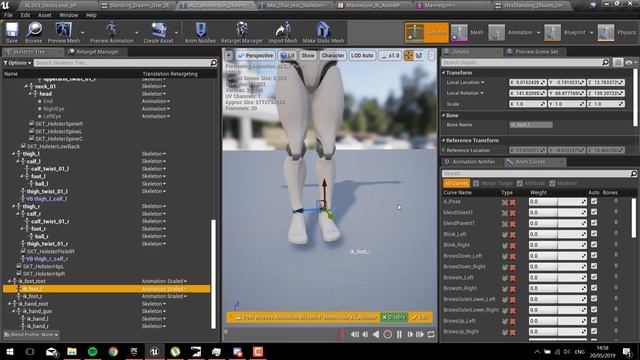
Task: Open the Edit menu
Action: pos(25,15)
